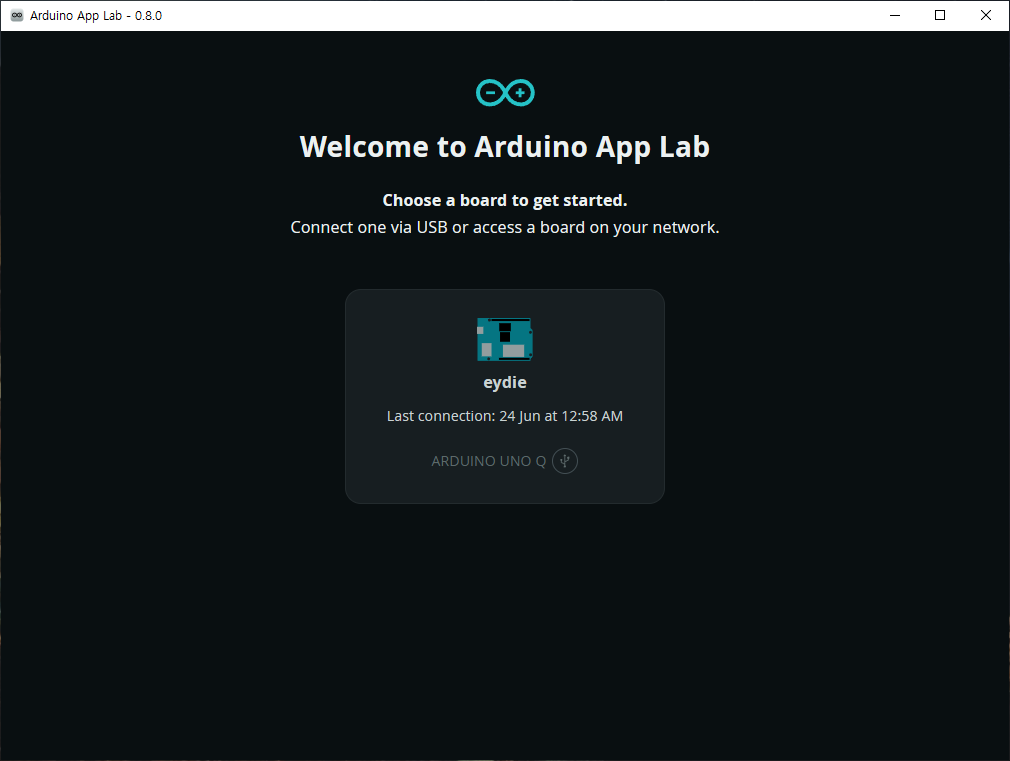
Task: Close the Arduino App Lab window
Action: [x=986, y=15]
